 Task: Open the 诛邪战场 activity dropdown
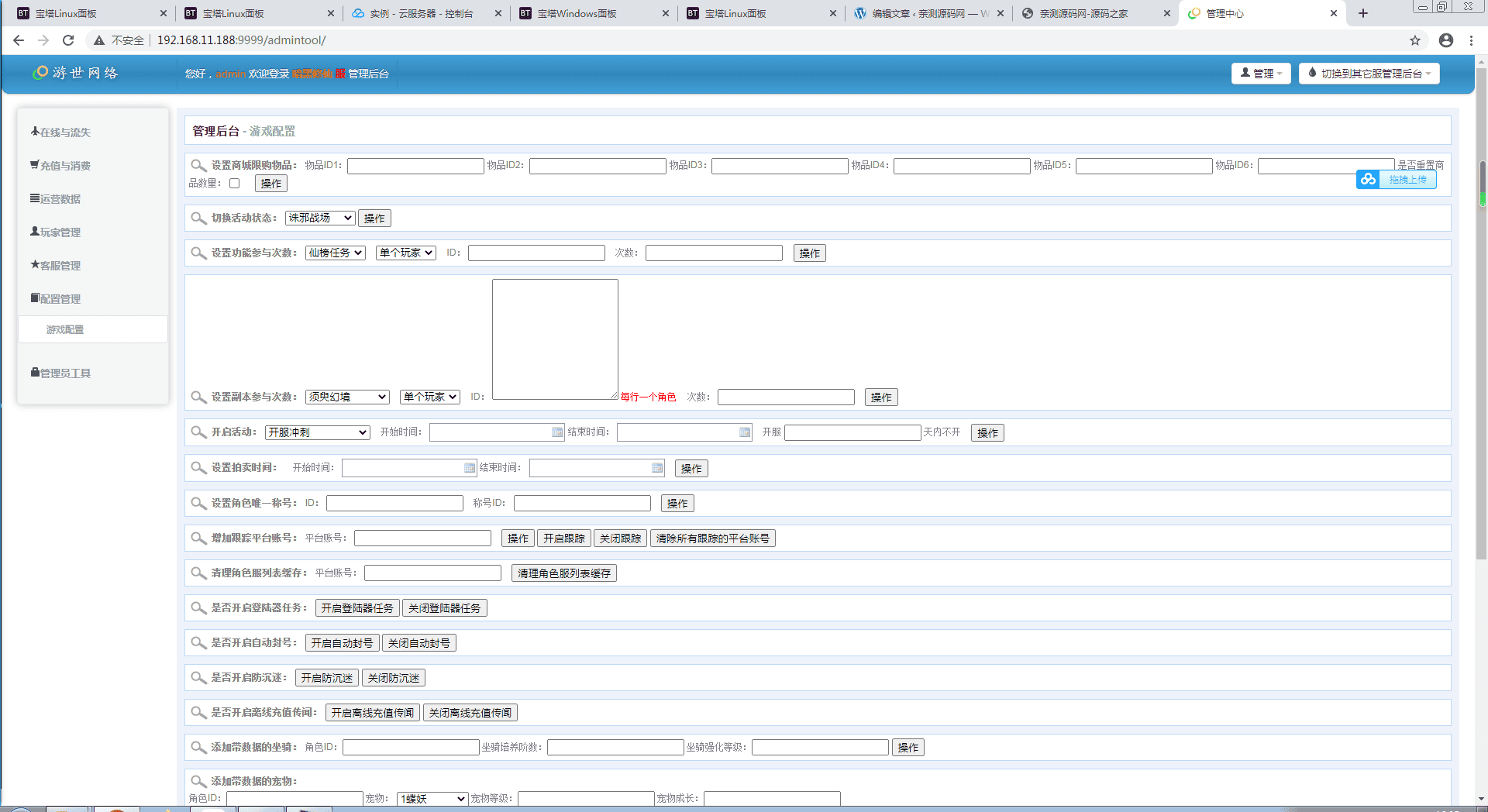pyautogui.click(x=320, y=218)
